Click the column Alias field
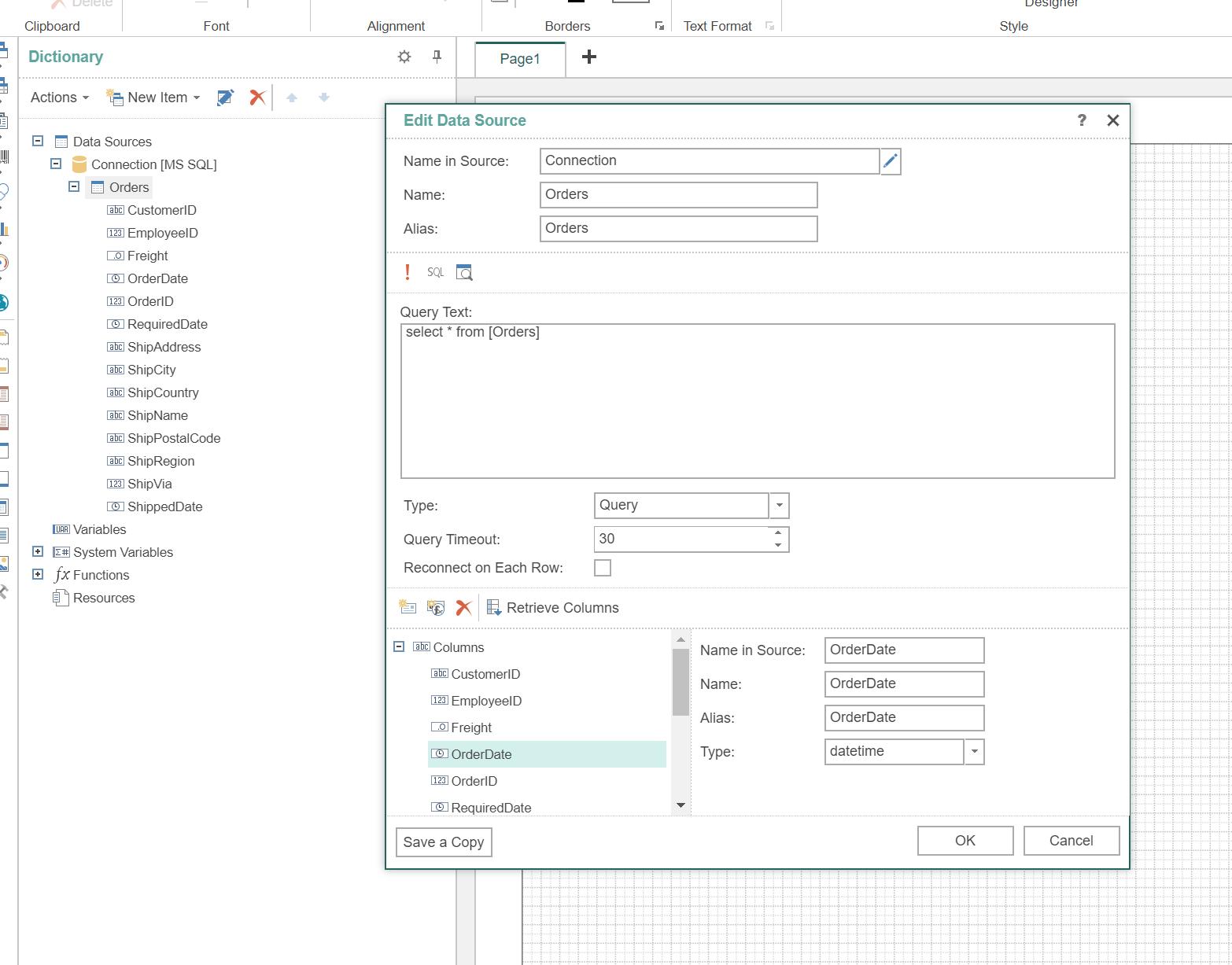Screen dimensions: 1232x965 click(905, 718)
